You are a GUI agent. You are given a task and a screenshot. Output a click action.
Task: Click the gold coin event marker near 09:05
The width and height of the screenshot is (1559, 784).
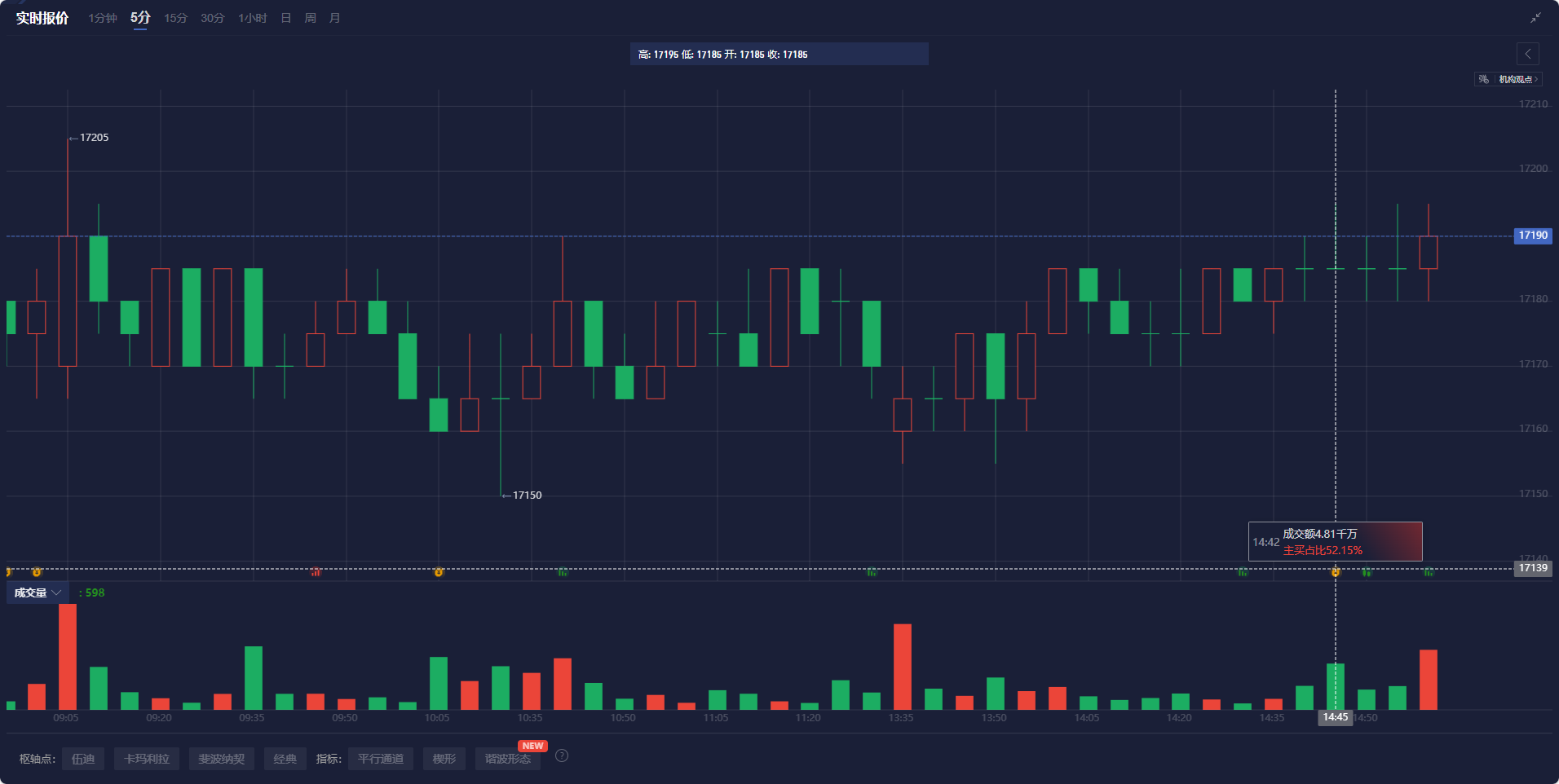pos(36,572)
